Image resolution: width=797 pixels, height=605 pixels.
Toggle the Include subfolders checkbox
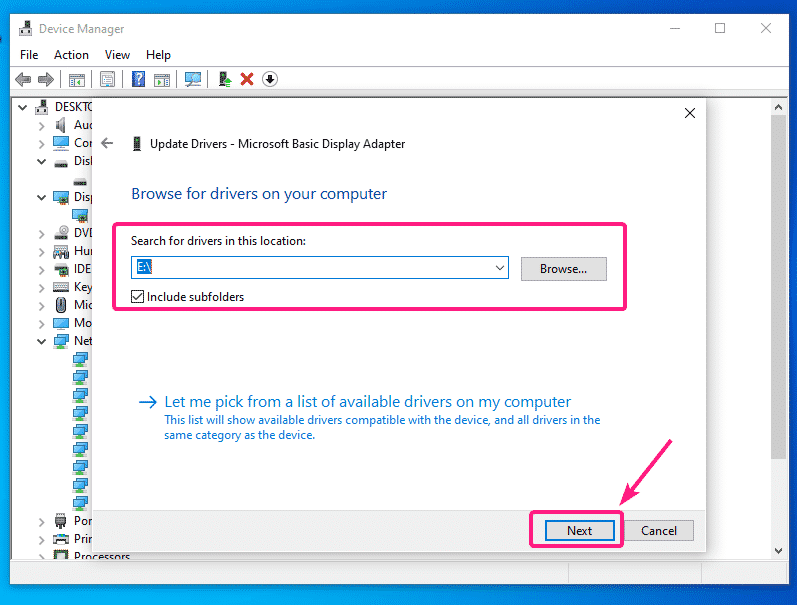[x=137, y=296]
